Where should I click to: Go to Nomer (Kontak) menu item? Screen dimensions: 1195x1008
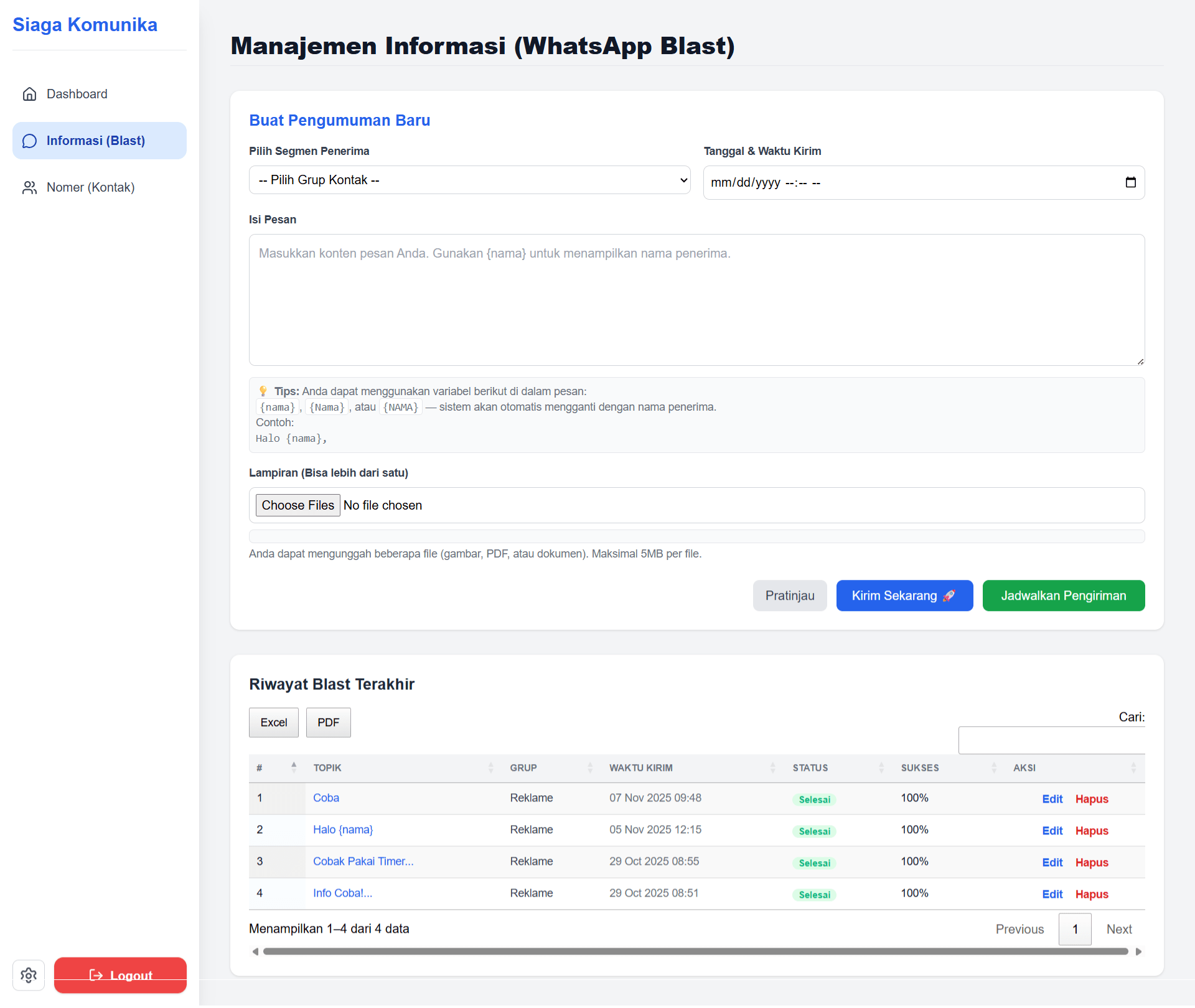pyautogui.click(x=90, y=187)
